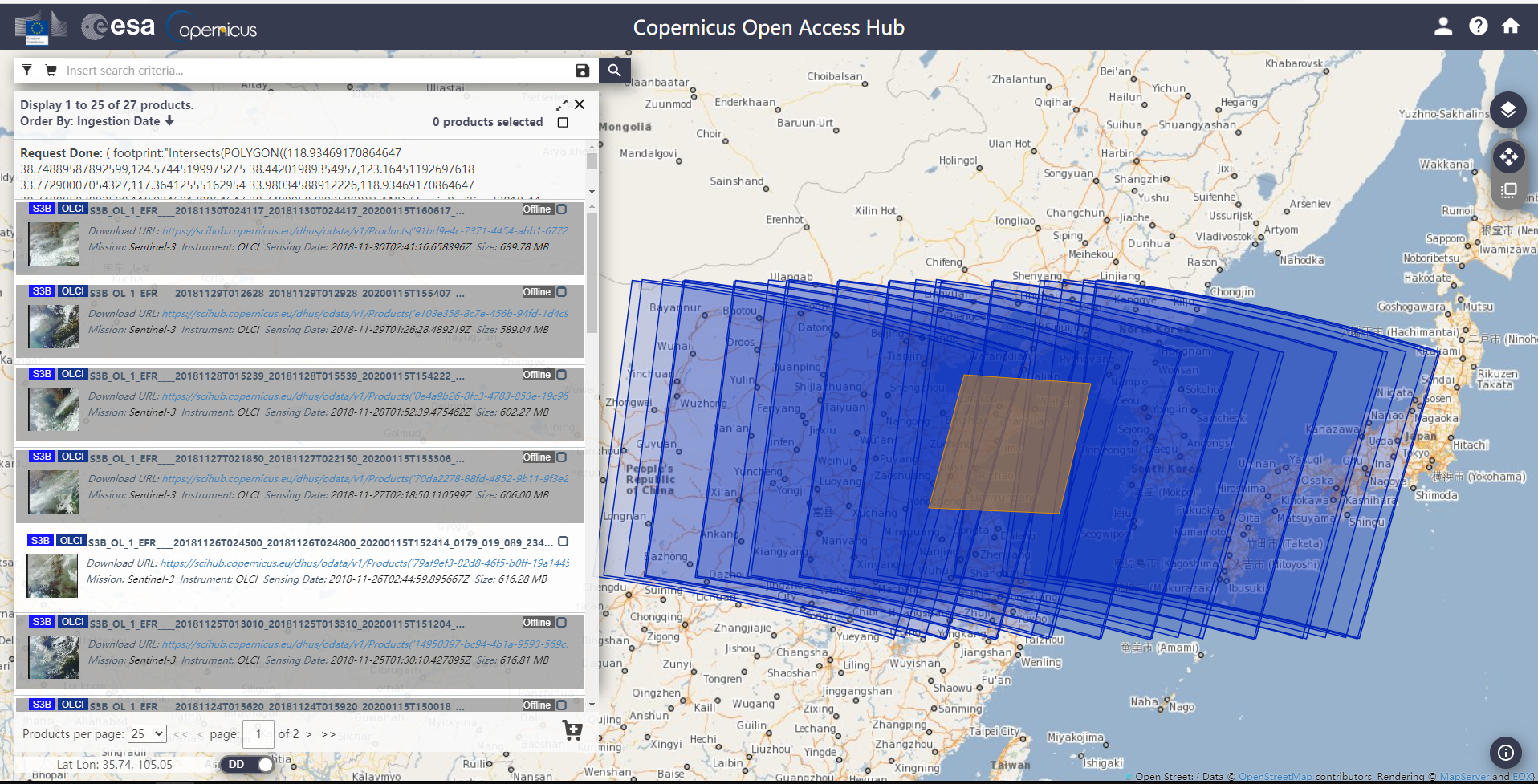This screenshot has height=784, width=1538.
Task: Click S3B tag of 20181126 product
Action: pyautogui.click(x=40, y=541)
